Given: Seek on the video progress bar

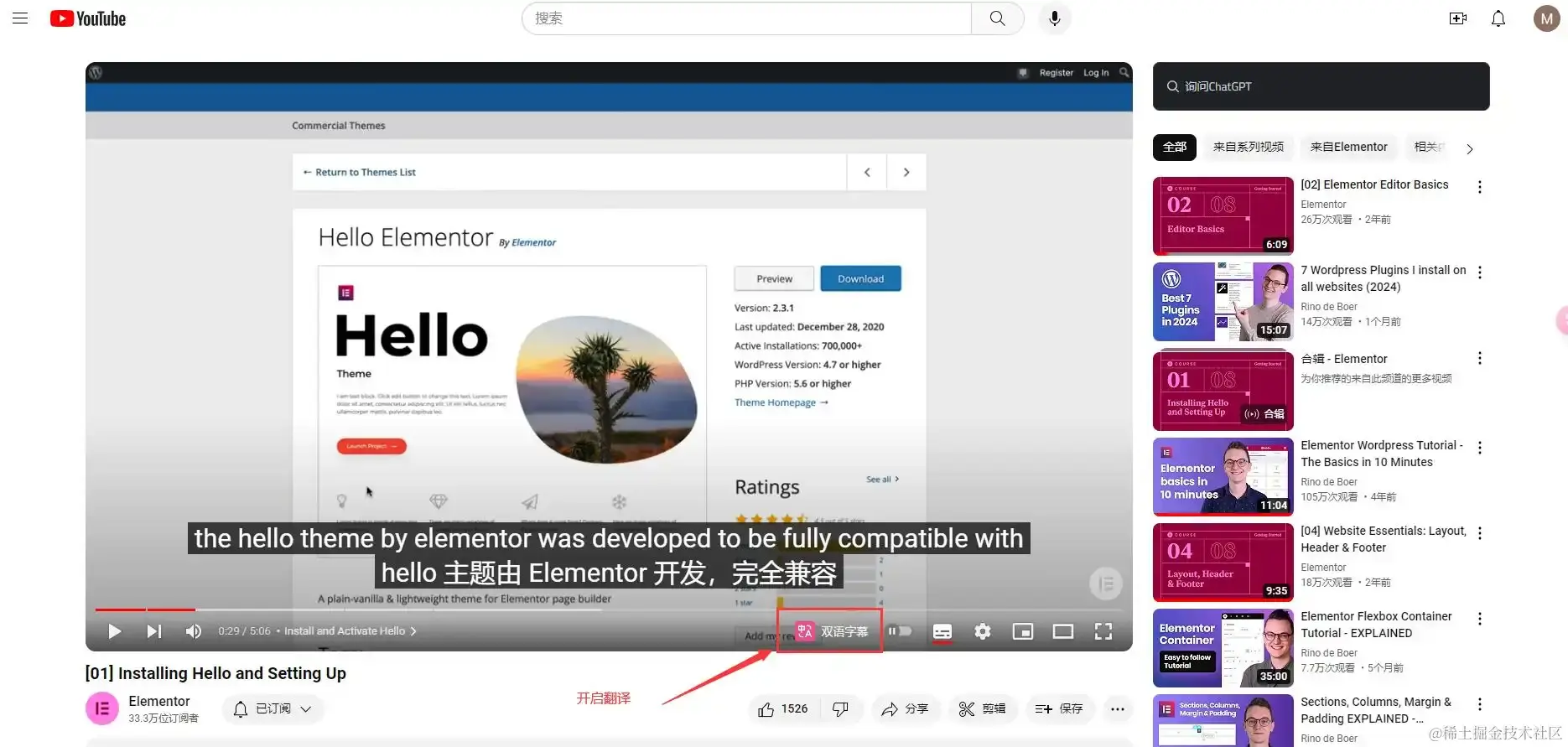Looking at the screenshot, I should point(609,610).
